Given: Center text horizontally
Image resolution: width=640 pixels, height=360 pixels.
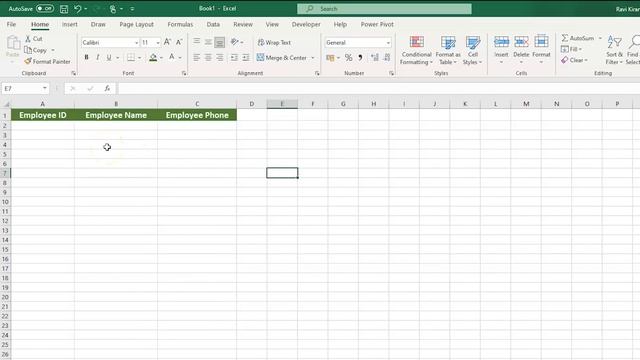Looking at the screenshot, I should tap(208, 58).
